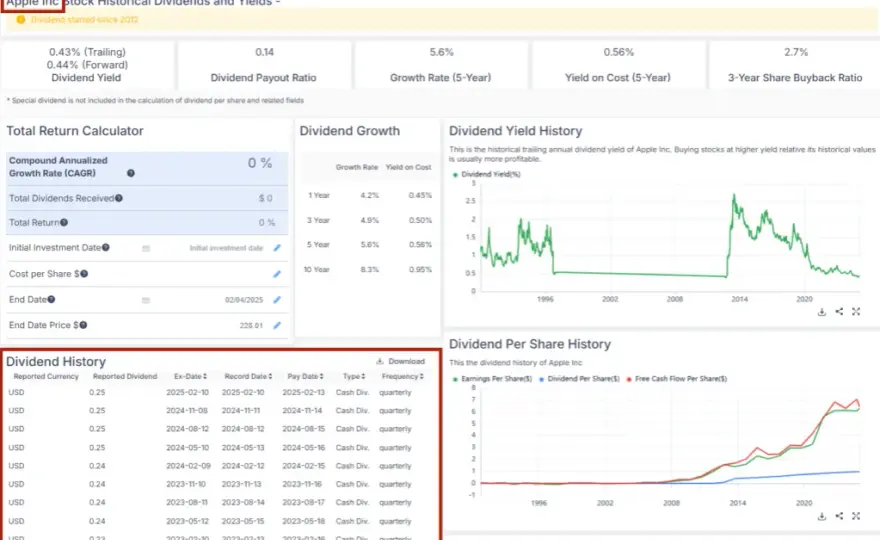
Task: Click the Growth Rate (5-Year) 5.6% card
Action: tap(441, 65)
